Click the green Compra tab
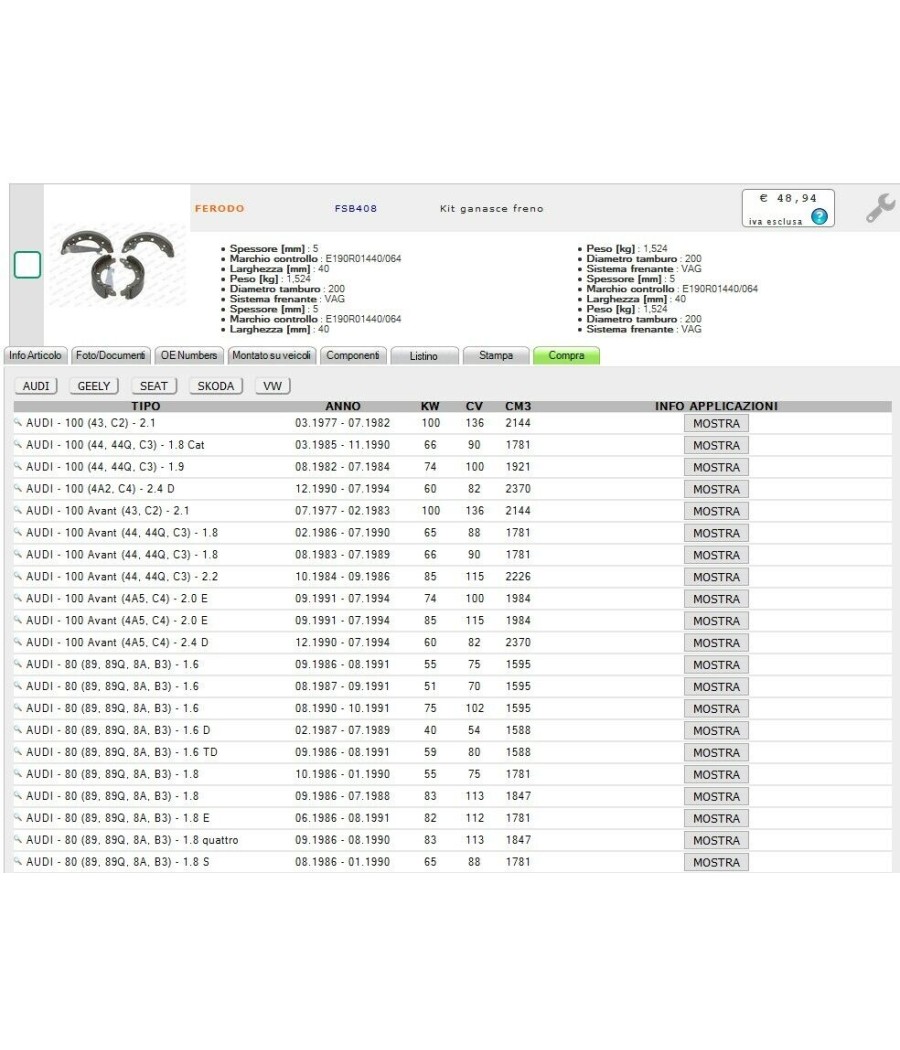The height and width of the screenshot is (1050, 900). tap(567, 356)
